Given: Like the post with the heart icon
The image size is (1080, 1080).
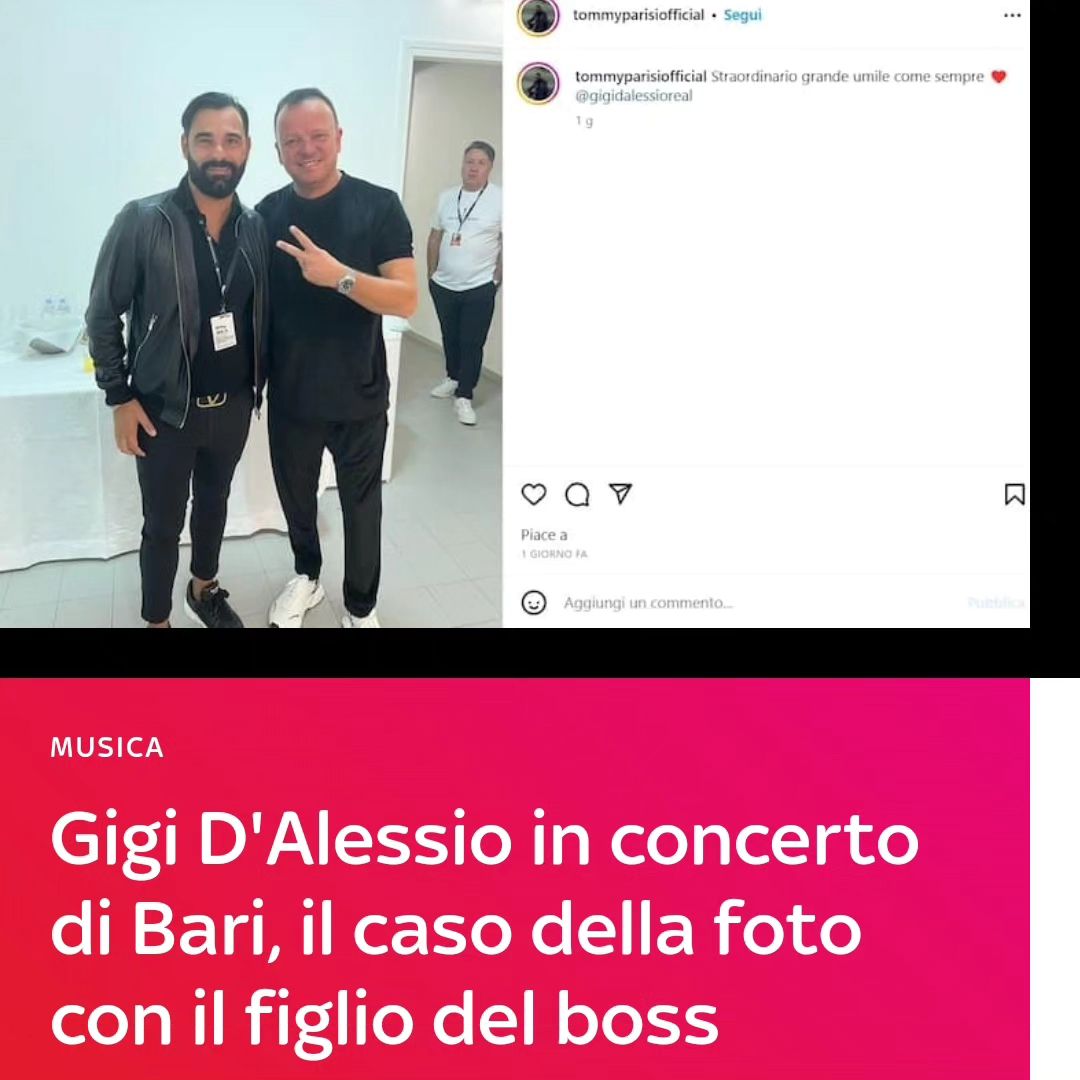Looking at the screenshot, I should pyautogui.click(x=533, y=494).
